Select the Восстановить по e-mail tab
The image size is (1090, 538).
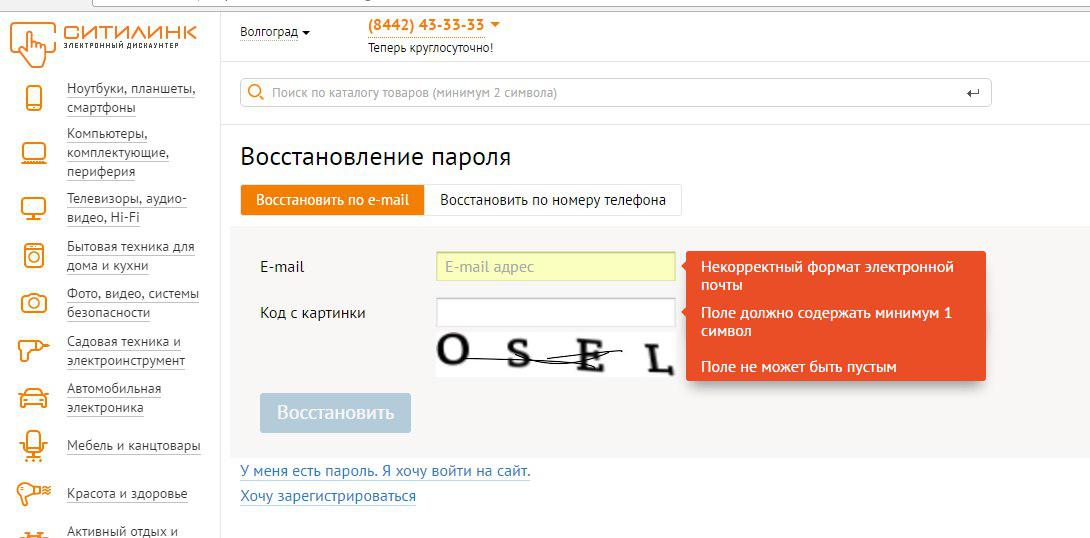(x=332, y=200)
